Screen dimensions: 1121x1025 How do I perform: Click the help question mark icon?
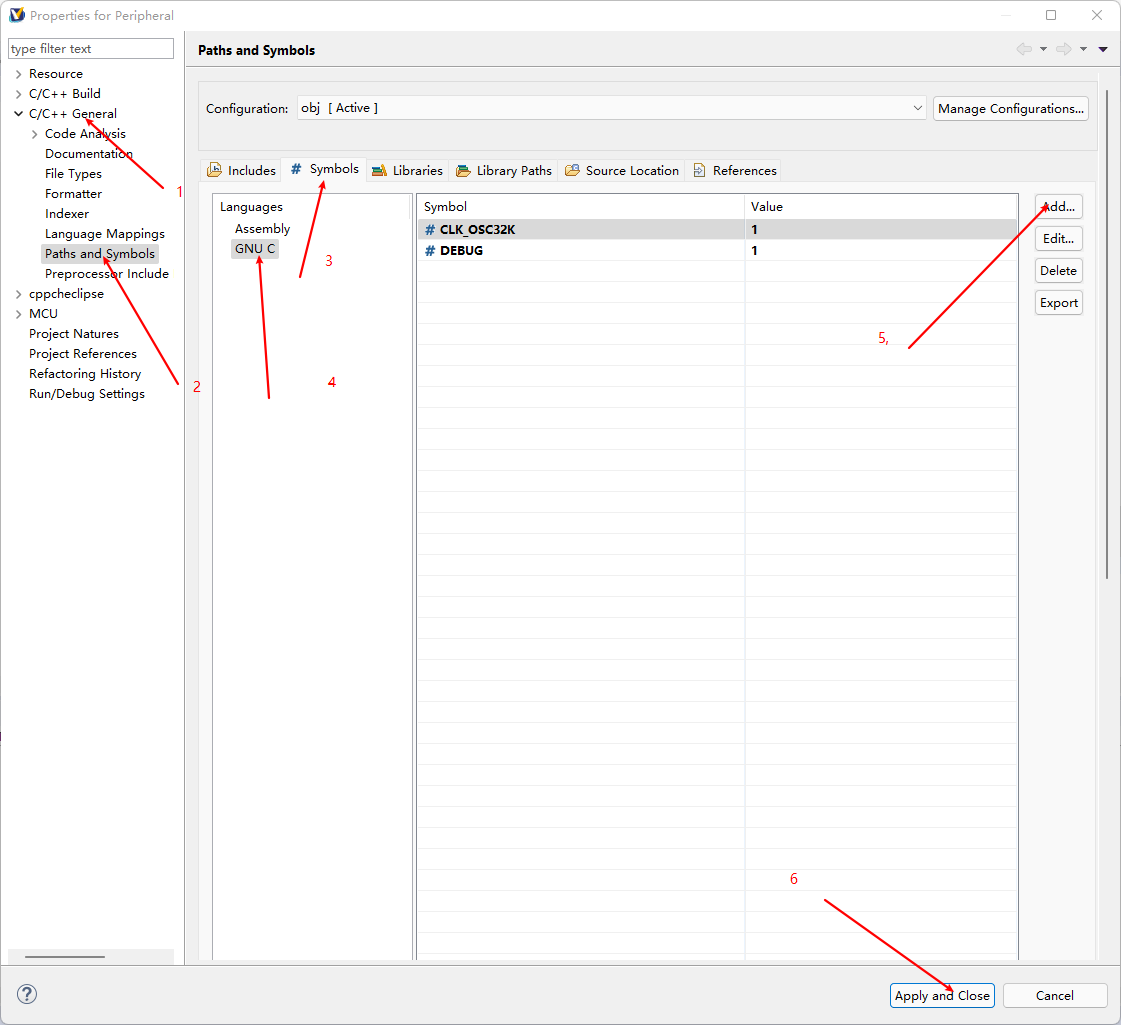27,994
